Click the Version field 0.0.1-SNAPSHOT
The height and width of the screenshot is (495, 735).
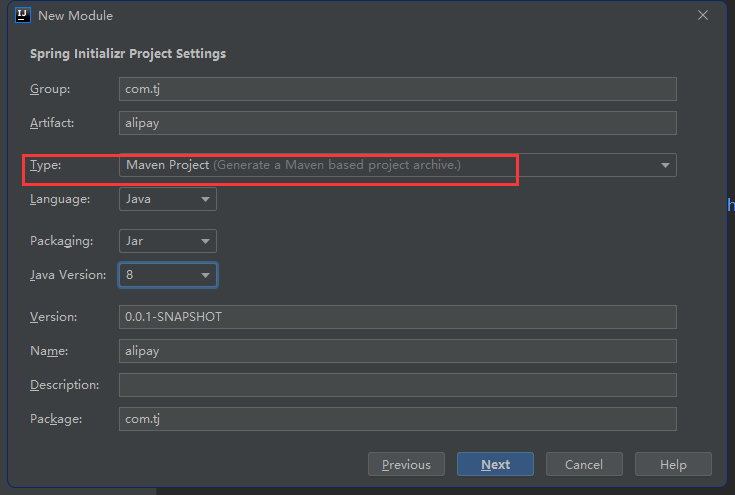397,317
